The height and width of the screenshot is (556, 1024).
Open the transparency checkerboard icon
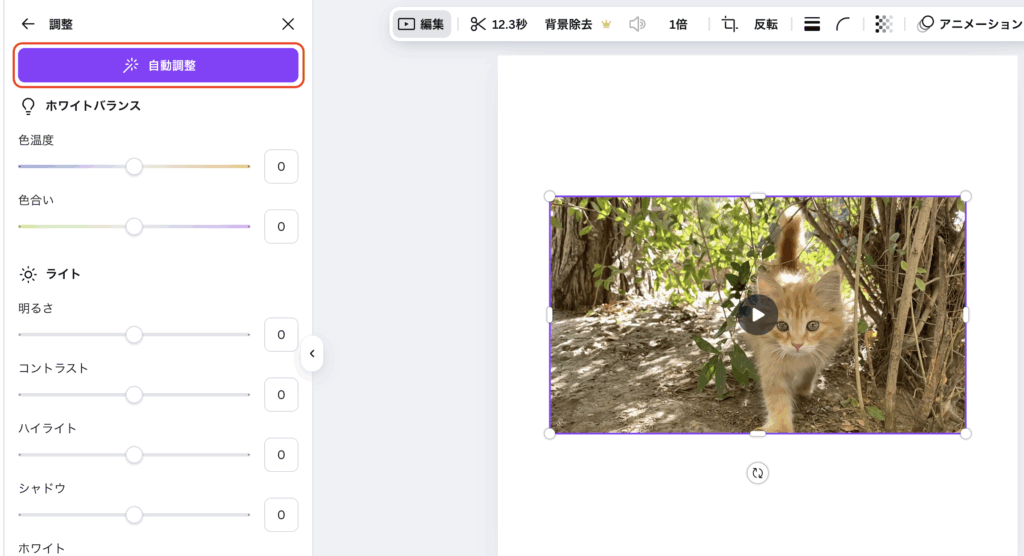click(883, 24)
